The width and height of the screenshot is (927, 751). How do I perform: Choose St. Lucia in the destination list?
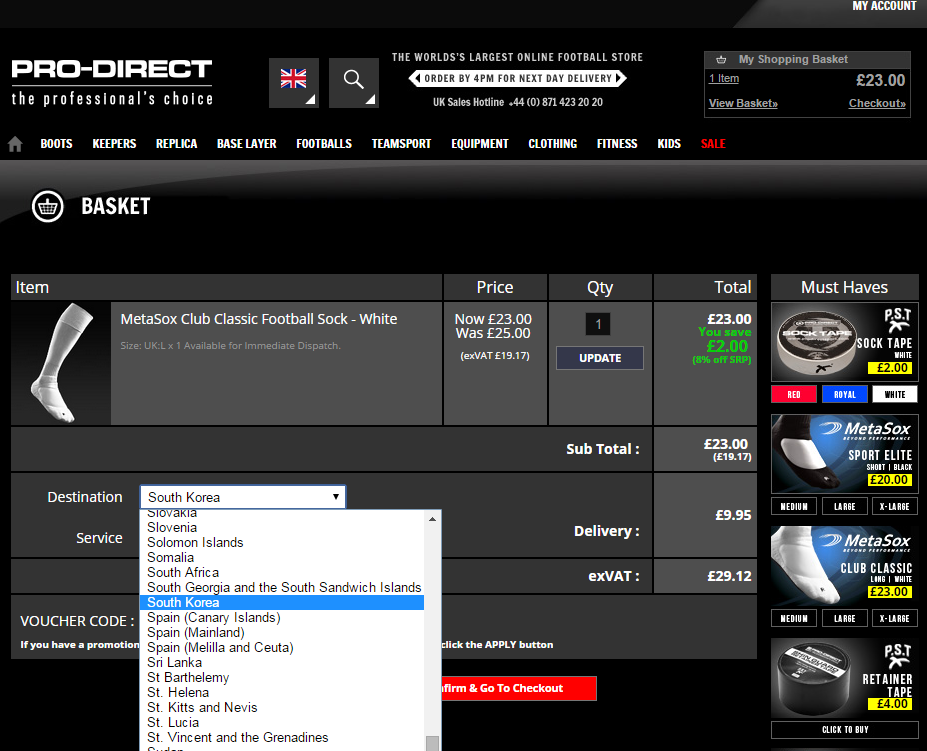pyautogui.click(x=281, y=723)
